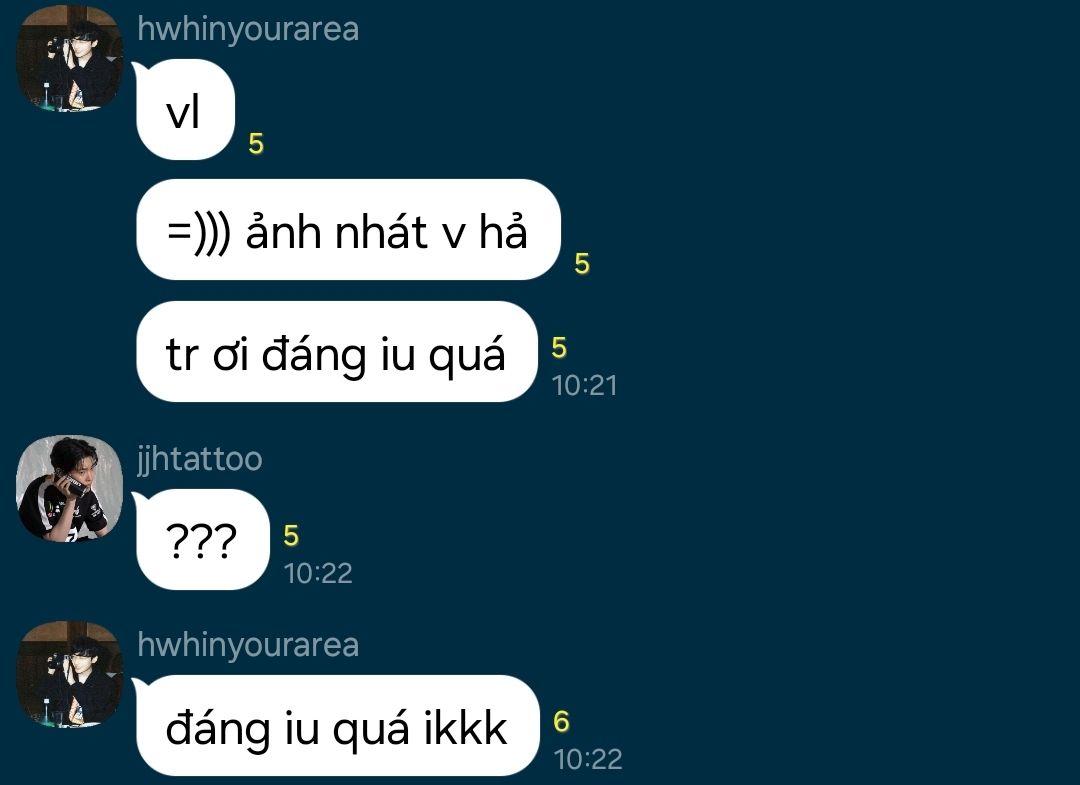
Task: Tap hwhinyourarea's avatar beside the last message
Action: coord(70,674)
